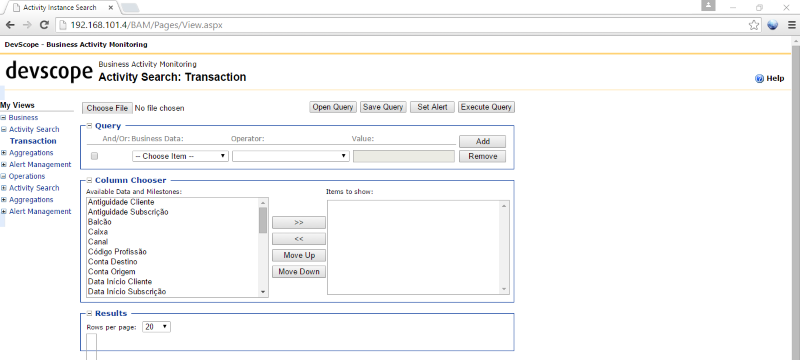This screenshot has height=360, width=800.
Task: Click the blue Help question-mark icon
Action: (759, 79)
